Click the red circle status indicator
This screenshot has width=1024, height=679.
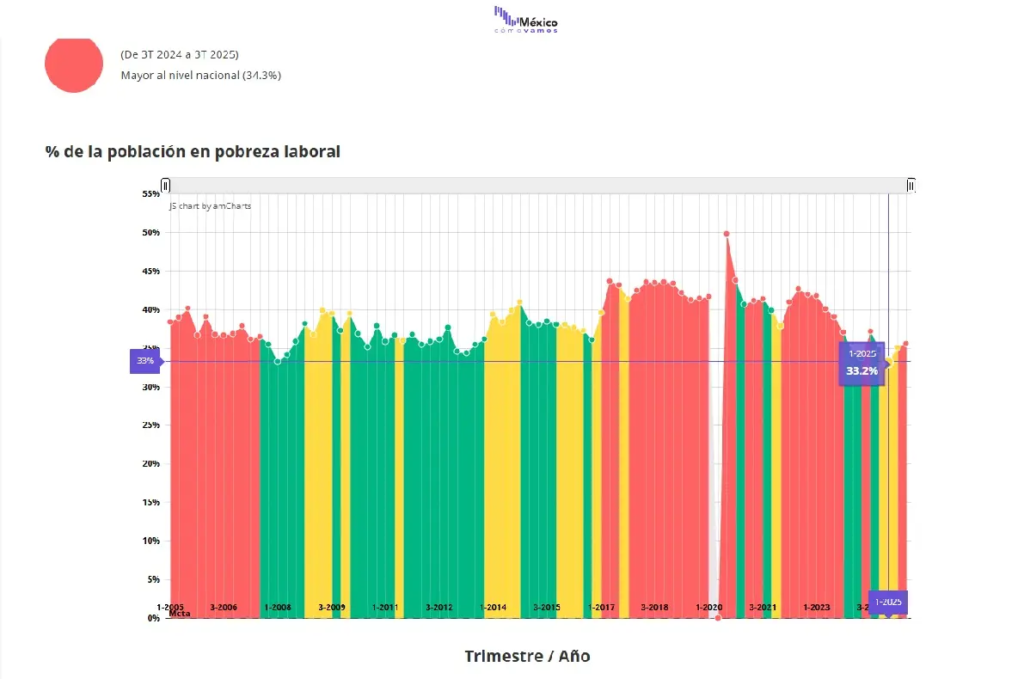(x=74, y=64)
